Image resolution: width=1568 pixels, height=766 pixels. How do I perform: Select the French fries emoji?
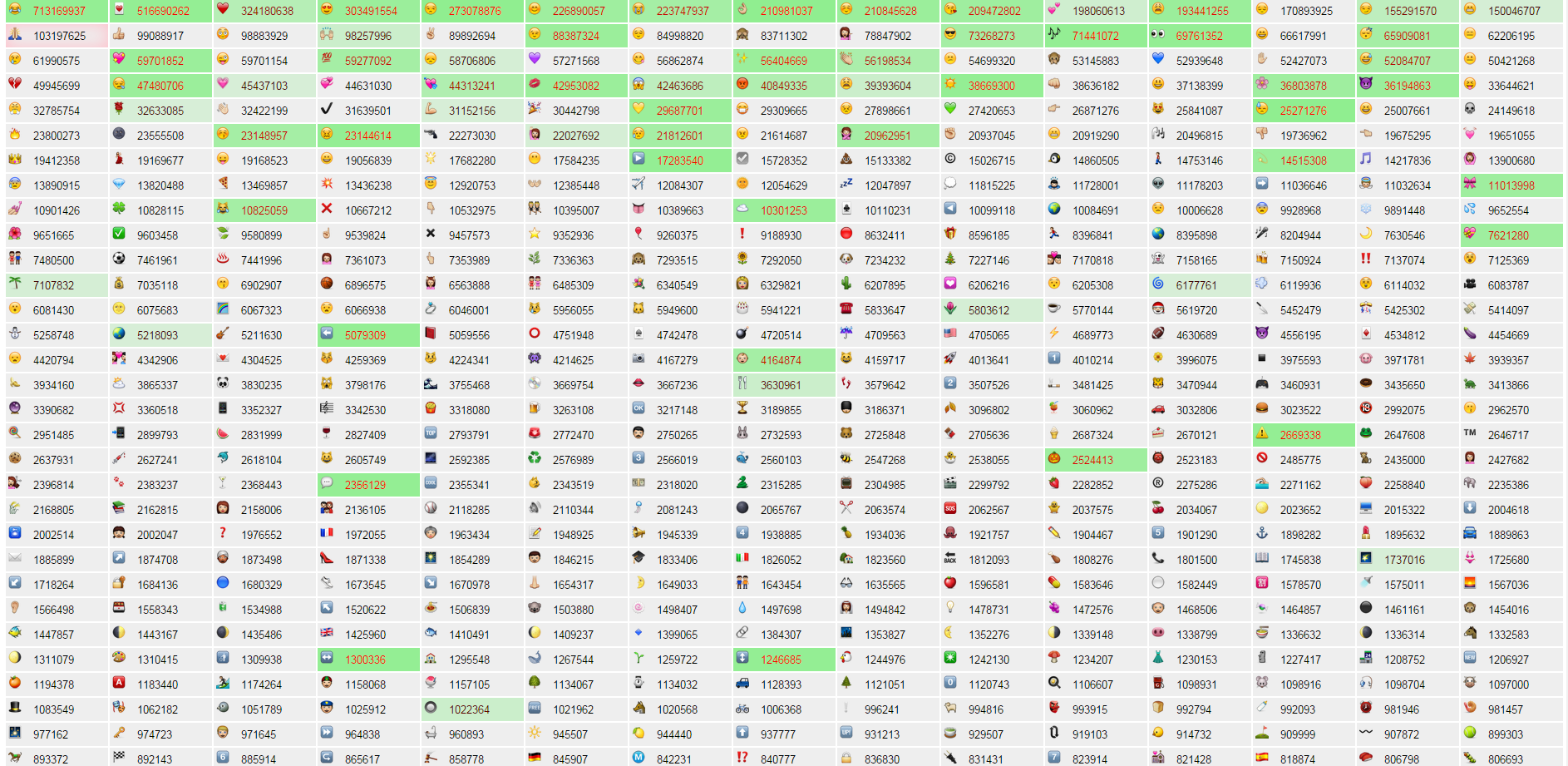(x=431, y=409)
